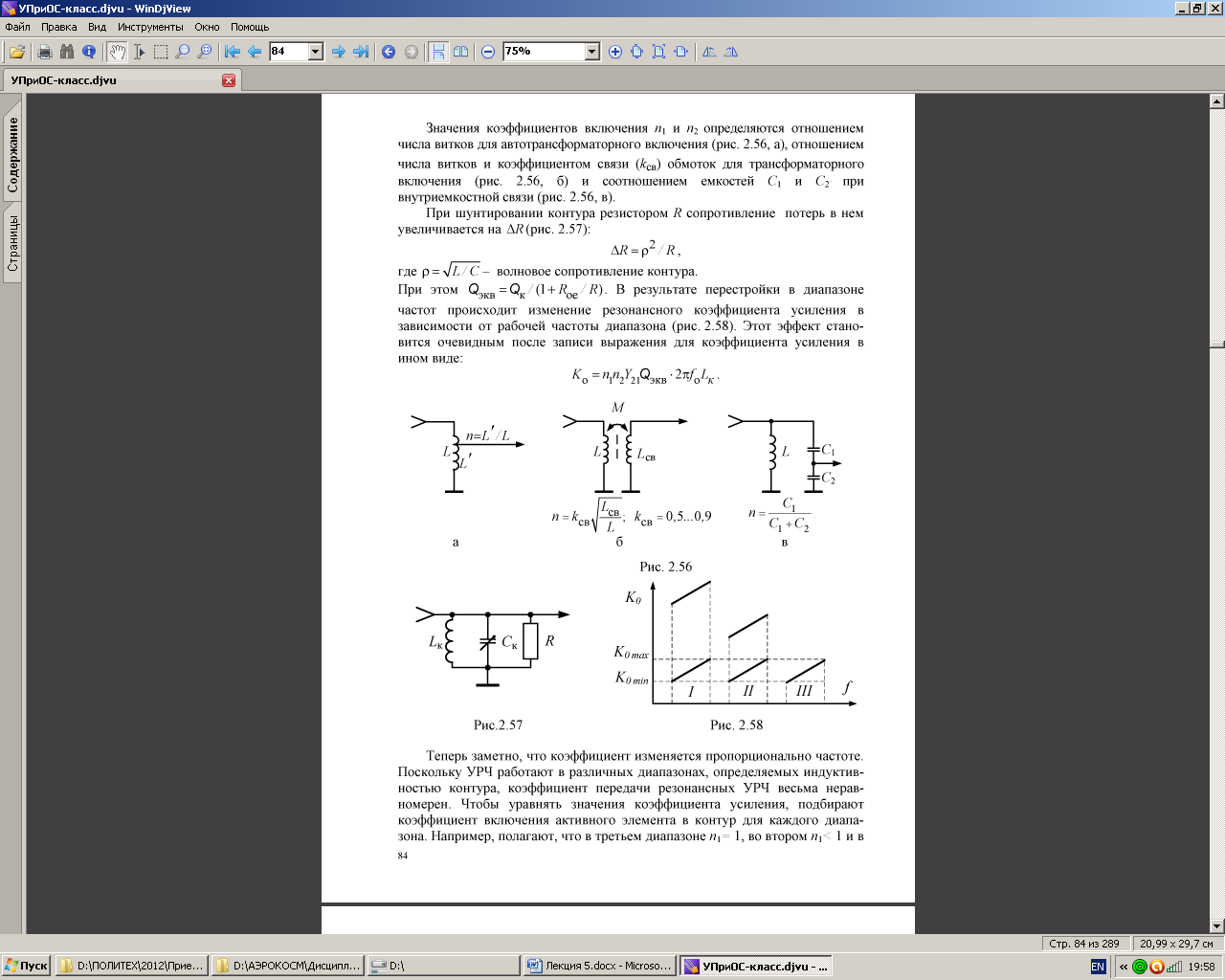Open the Инструменты menu
The image size is (1225, 980).
tap(150, 27)
